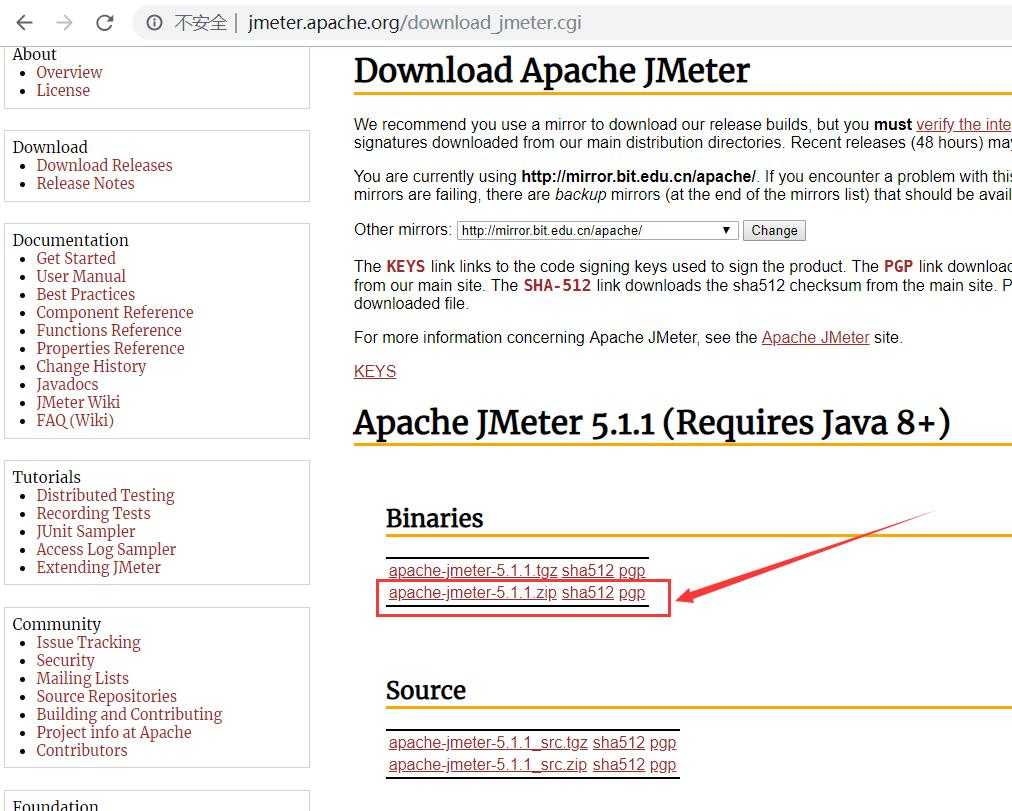
Task: View Change History page
Action: point(91,366)
